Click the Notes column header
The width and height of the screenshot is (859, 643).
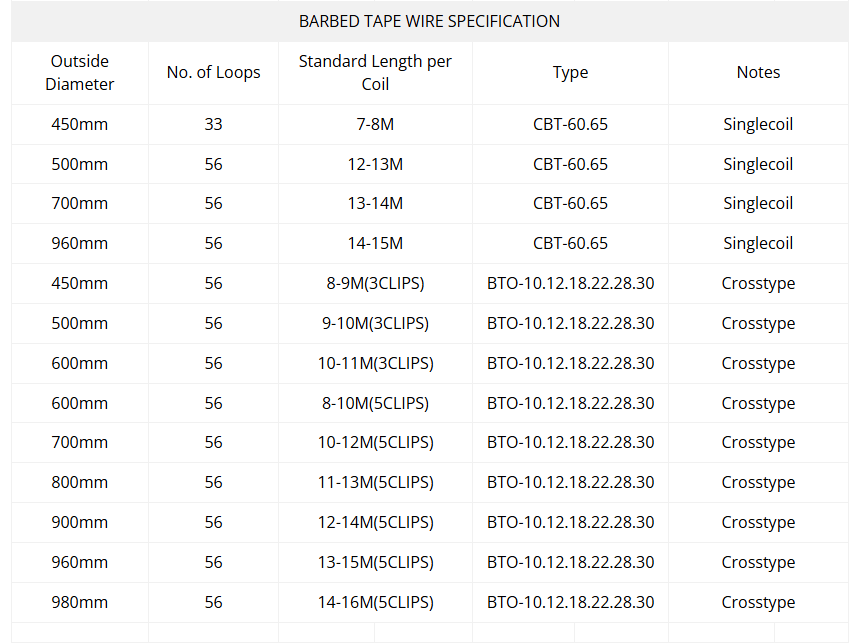(758, 72)
